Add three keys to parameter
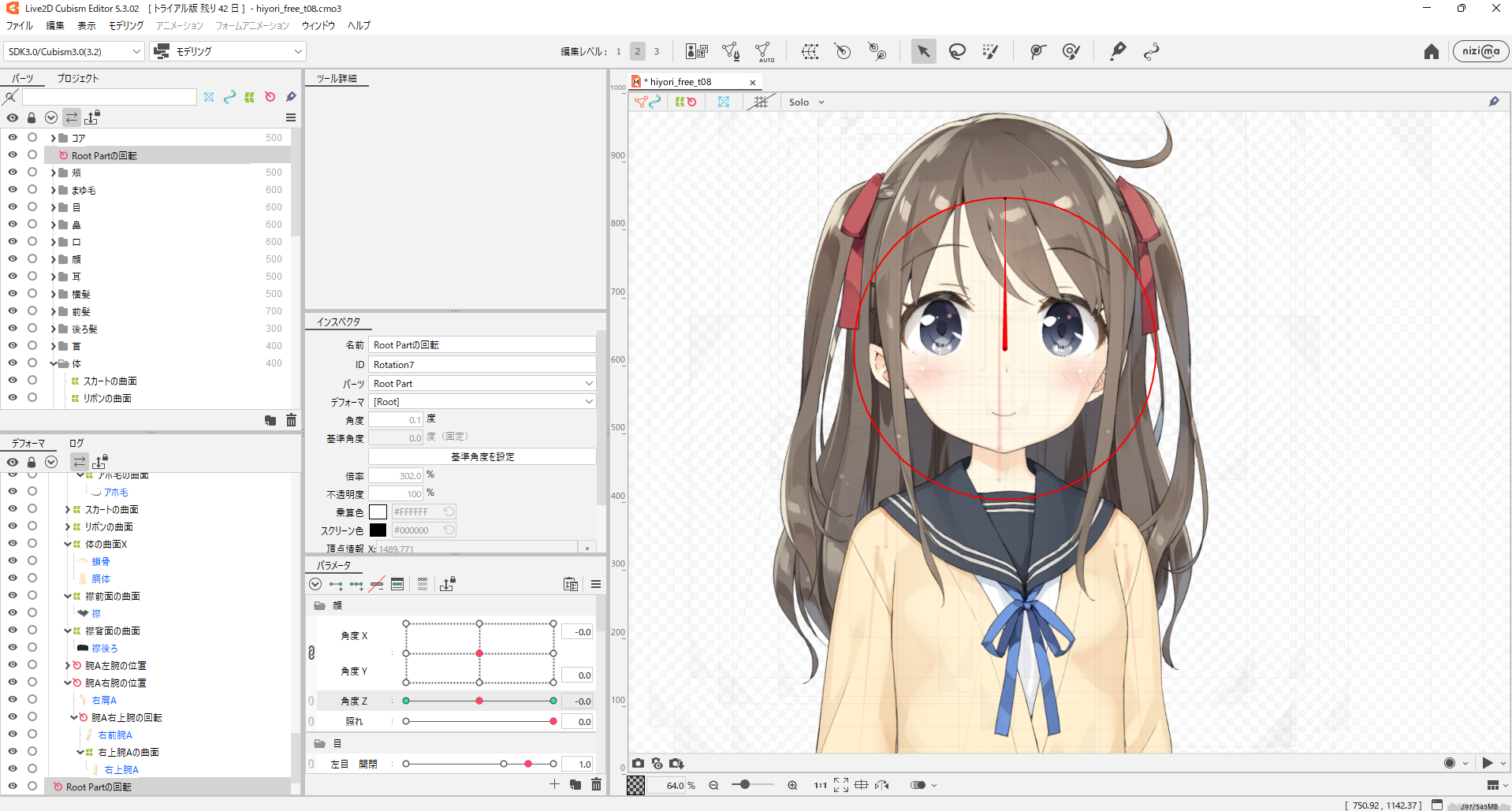 click(356, 585)
